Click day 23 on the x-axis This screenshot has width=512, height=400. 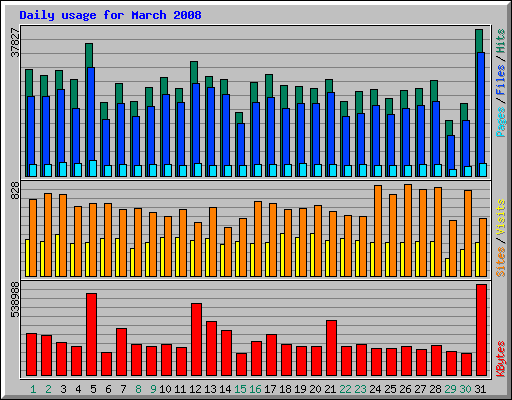point(360,389)
